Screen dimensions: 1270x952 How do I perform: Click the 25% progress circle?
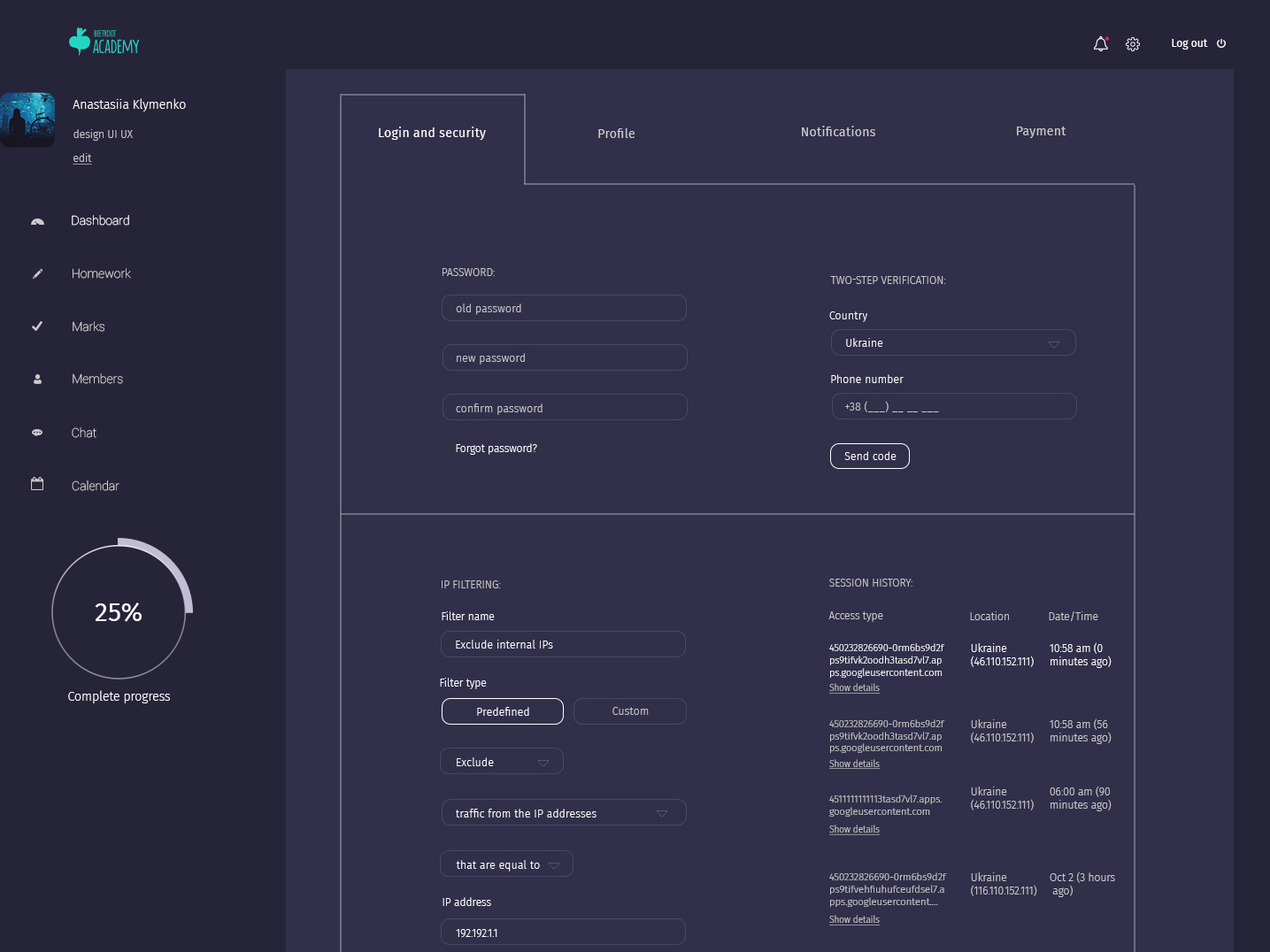119,610
